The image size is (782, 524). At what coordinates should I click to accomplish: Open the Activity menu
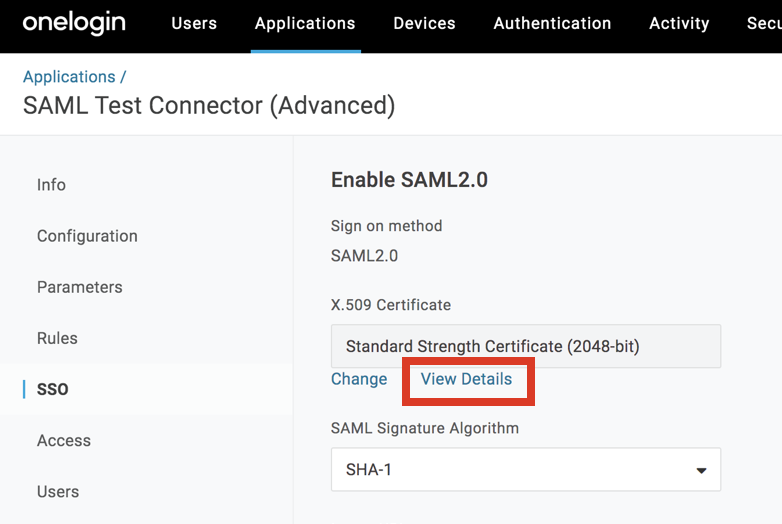point(679,23)
